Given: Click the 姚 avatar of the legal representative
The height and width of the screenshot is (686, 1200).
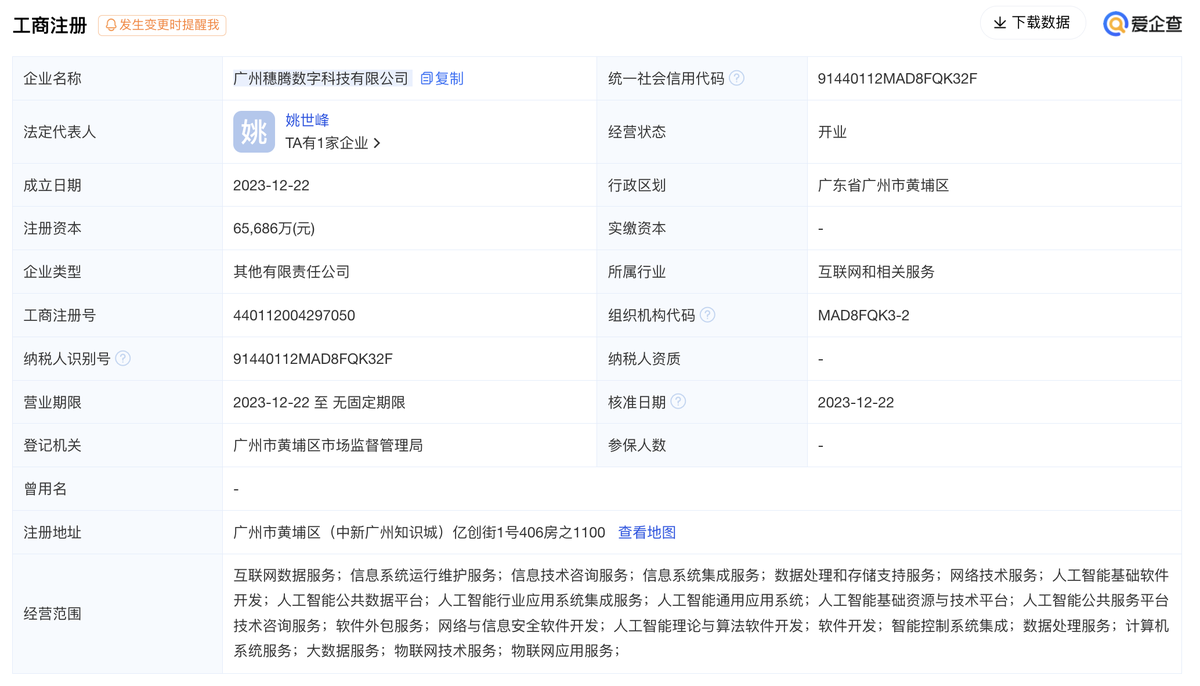Looking at the screenshot, I should click(253, 131).
